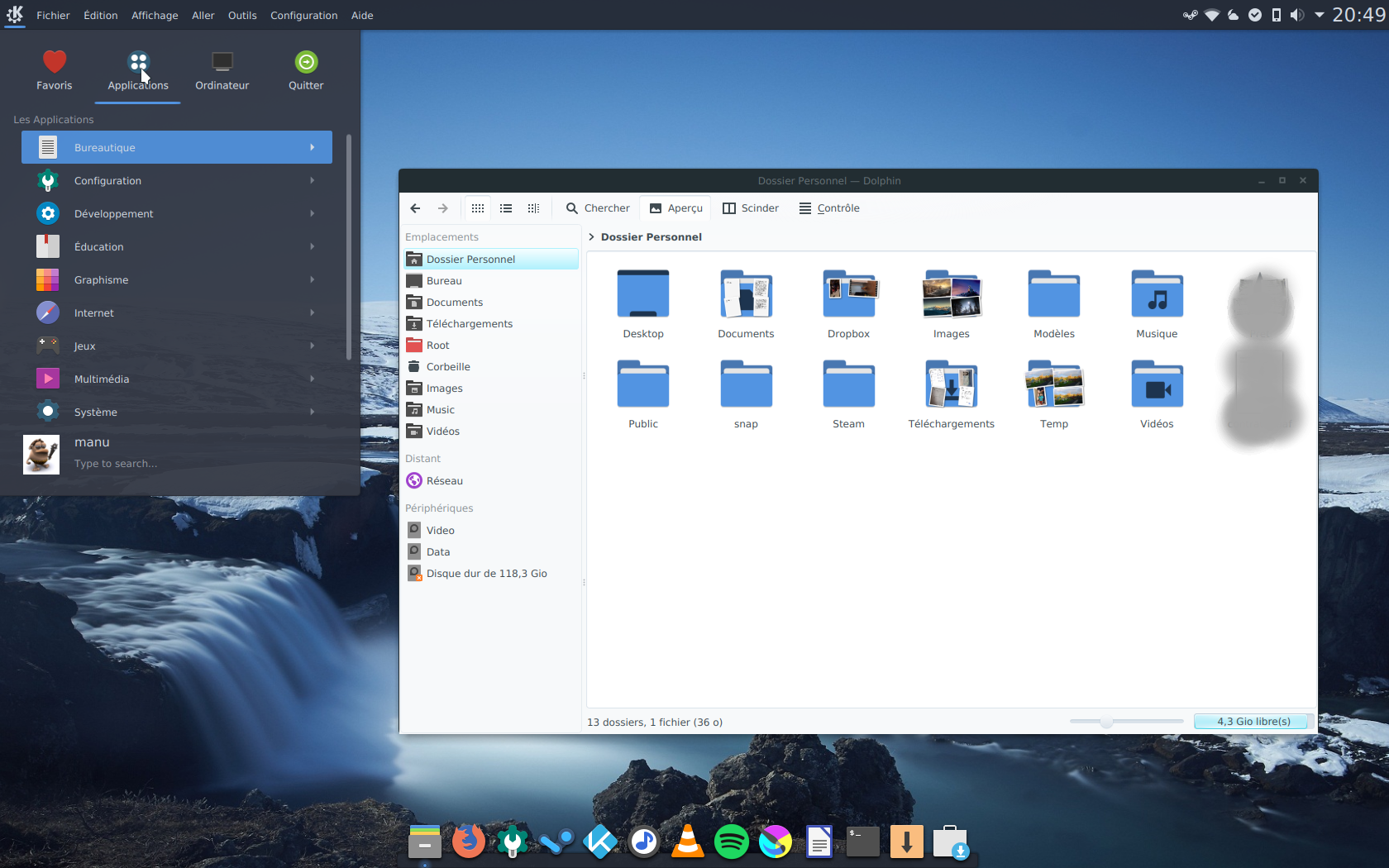Open the Steam folder
The image size is (1389, 868).
(x=849, y=393)
